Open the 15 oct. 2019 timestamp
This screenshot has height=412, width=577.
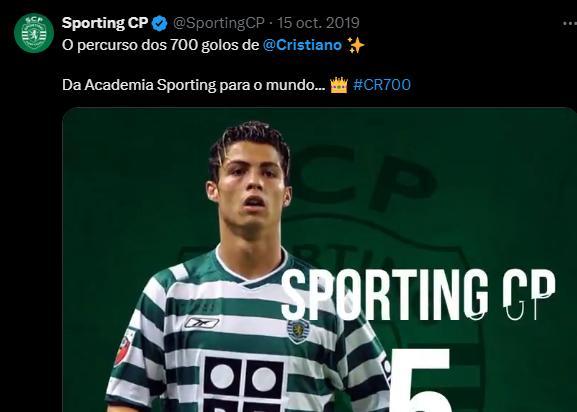click(318, 23)
